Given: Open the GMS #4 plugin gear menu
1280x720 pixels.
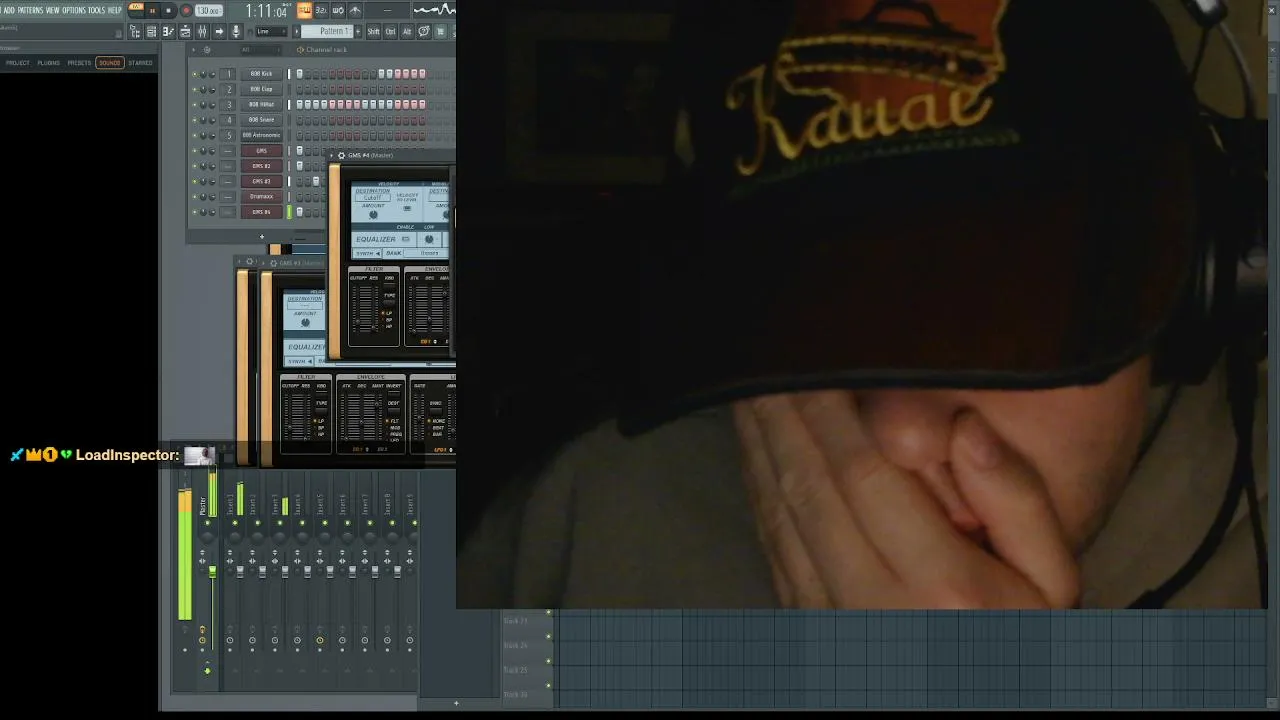Looking at the screenshot, I should point(341,156).
